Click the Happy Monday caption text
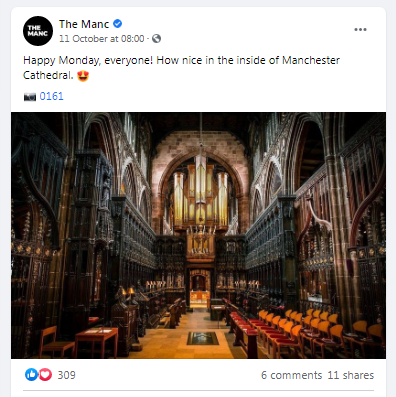 point(181,68)
